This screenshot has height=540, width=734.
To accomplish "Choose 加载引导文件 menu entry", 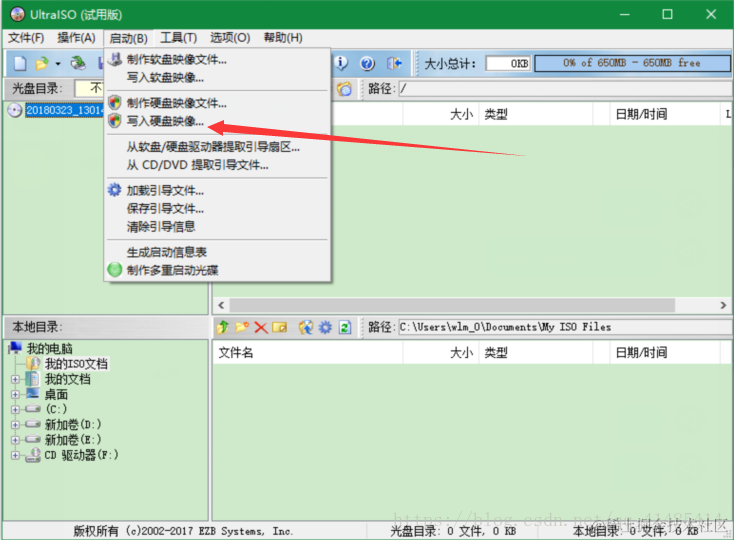I will coord(218,190).
